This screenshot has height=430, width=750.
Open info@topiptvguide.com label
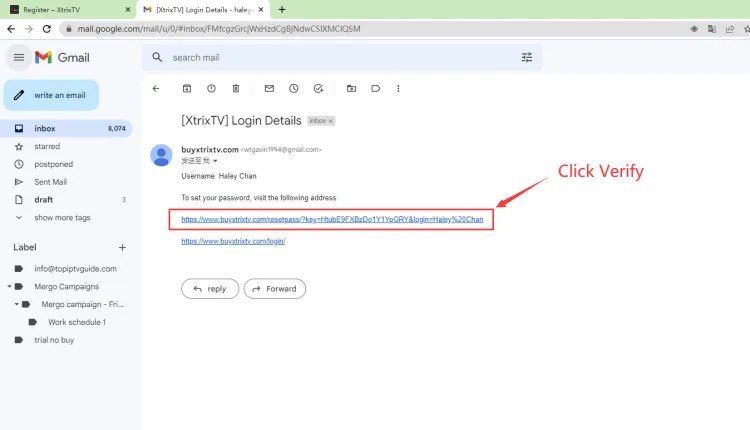[75, 269]
